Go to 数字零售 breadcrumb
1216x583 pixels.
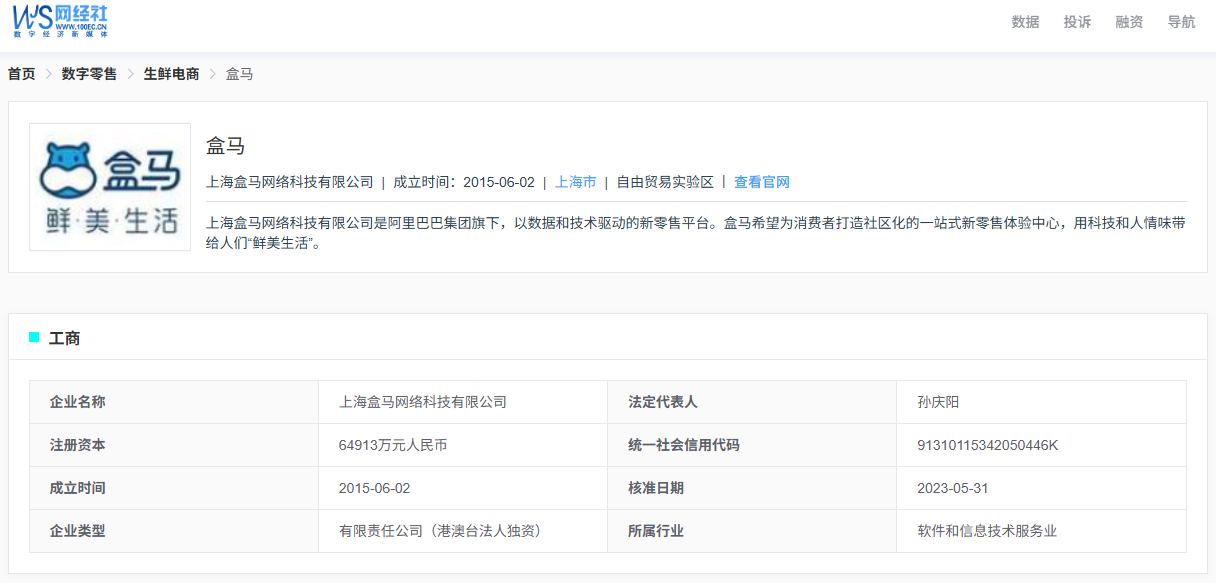[89, 74]
